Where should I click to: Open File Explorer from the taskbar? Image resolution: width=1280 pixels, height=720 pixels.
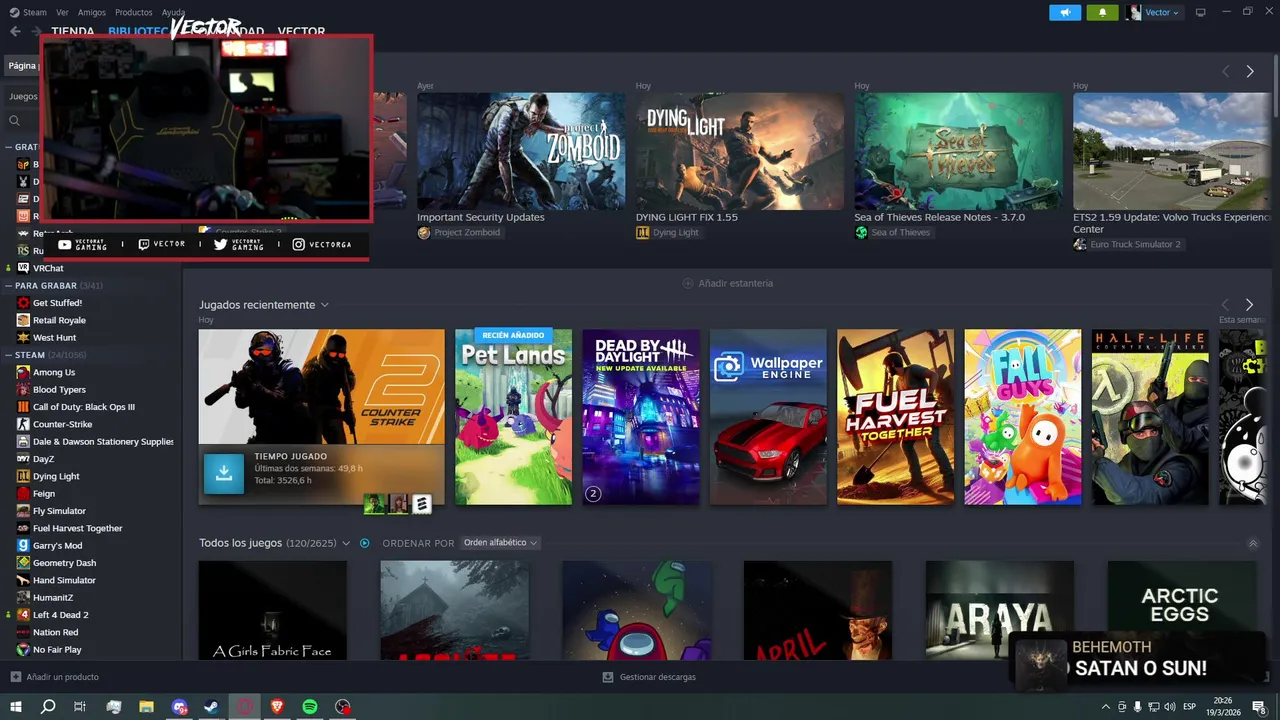[x=146, y=707]
